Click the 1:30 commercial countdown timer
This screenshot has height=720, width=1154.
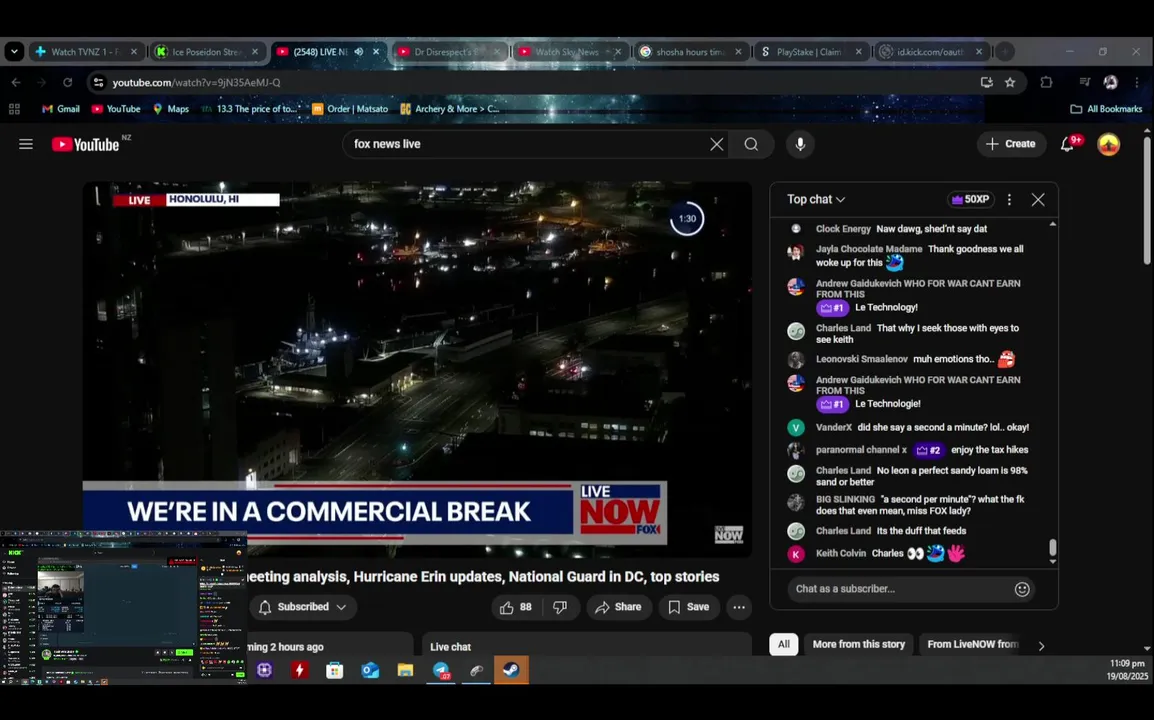click(687, 219)
